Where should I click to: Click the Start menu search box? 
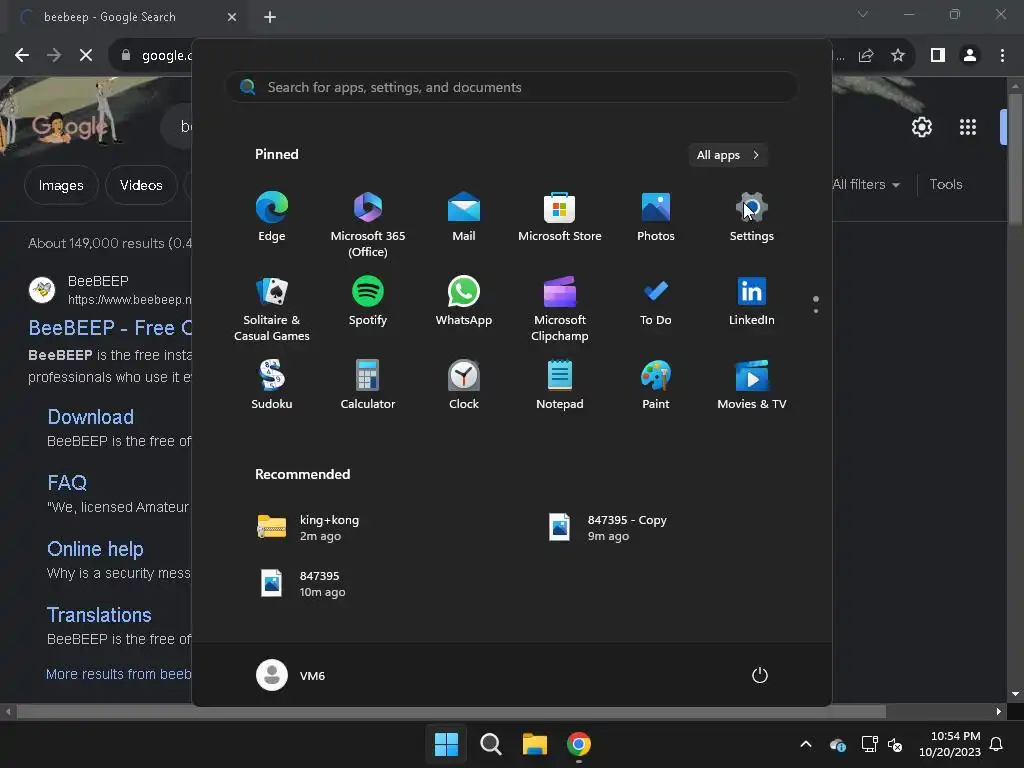click(511, 87)
